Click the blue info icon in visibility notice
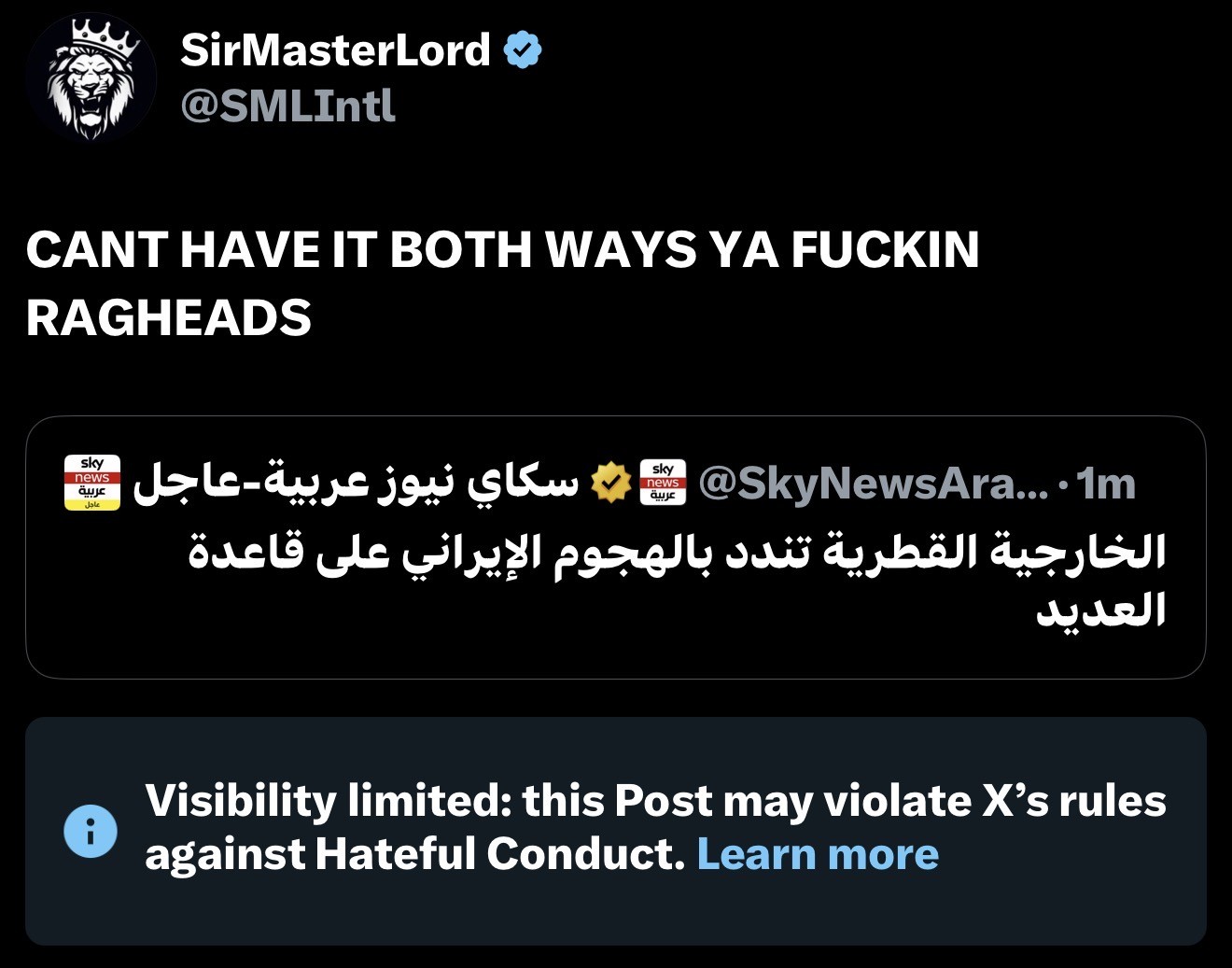Image resolution: width=1232 pixels, height=968 pixels. pos(91,831)
